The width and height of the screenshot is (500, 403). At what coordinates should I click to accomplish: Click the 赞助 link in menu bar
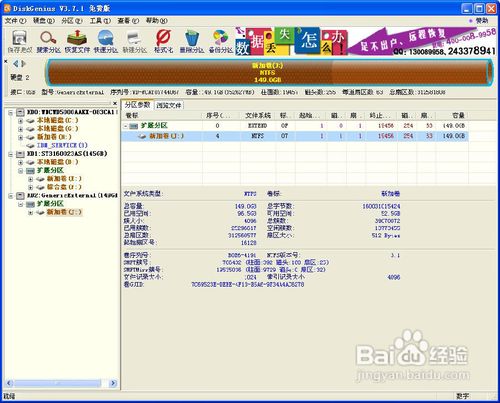click(481, 21)
